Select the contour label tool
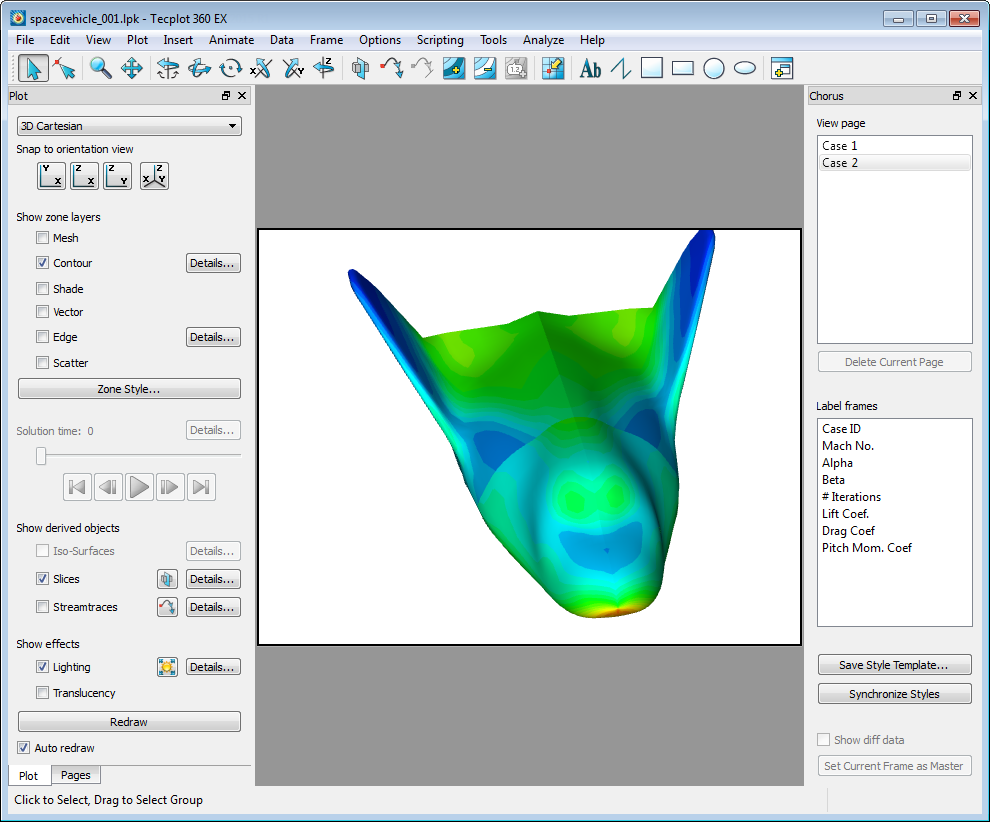Image resolution: width=990 pixels, height=822 pixels. [x=516, y=68]
